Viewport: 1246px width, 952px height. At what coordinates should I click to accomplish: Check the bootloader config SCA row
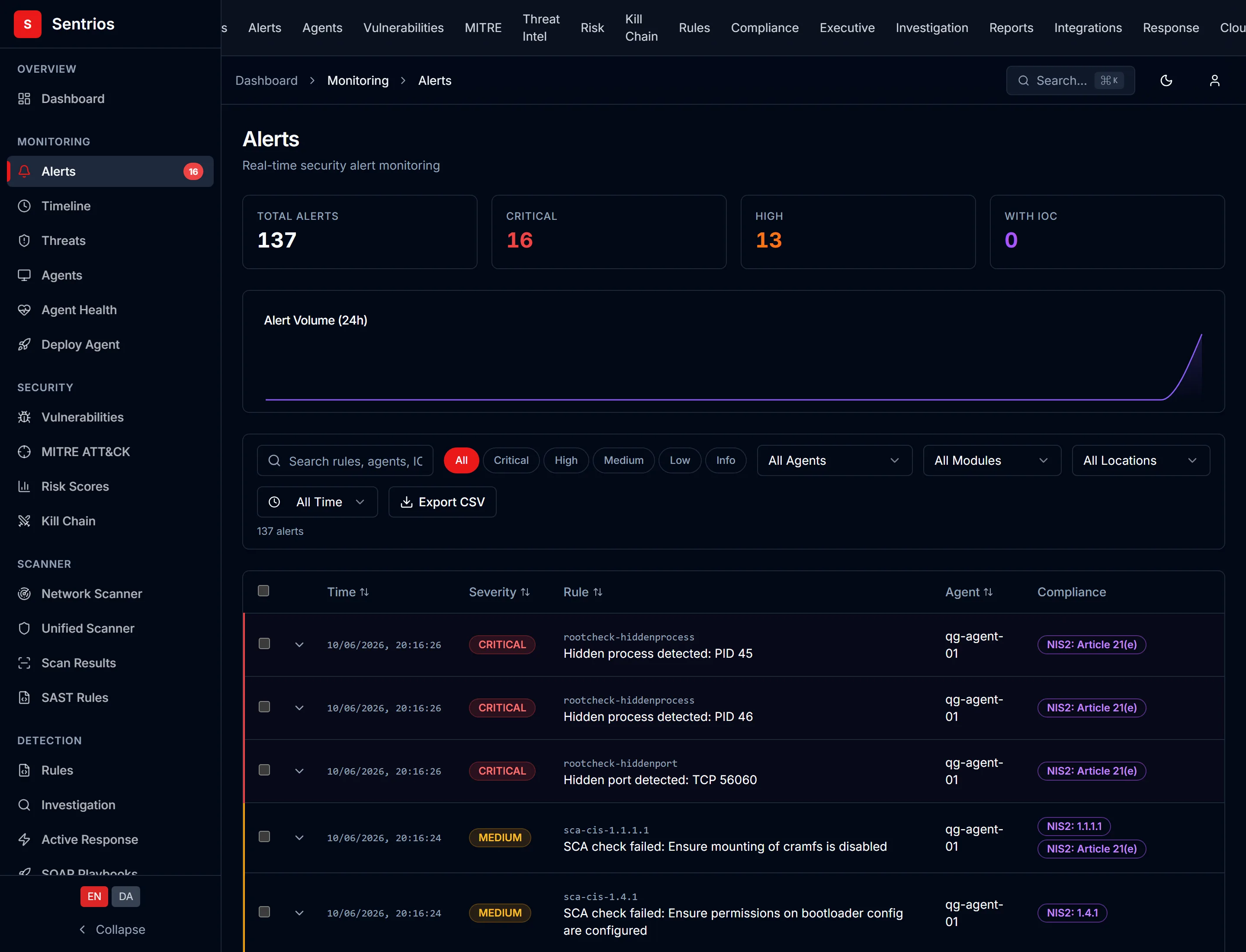[264, 912]
